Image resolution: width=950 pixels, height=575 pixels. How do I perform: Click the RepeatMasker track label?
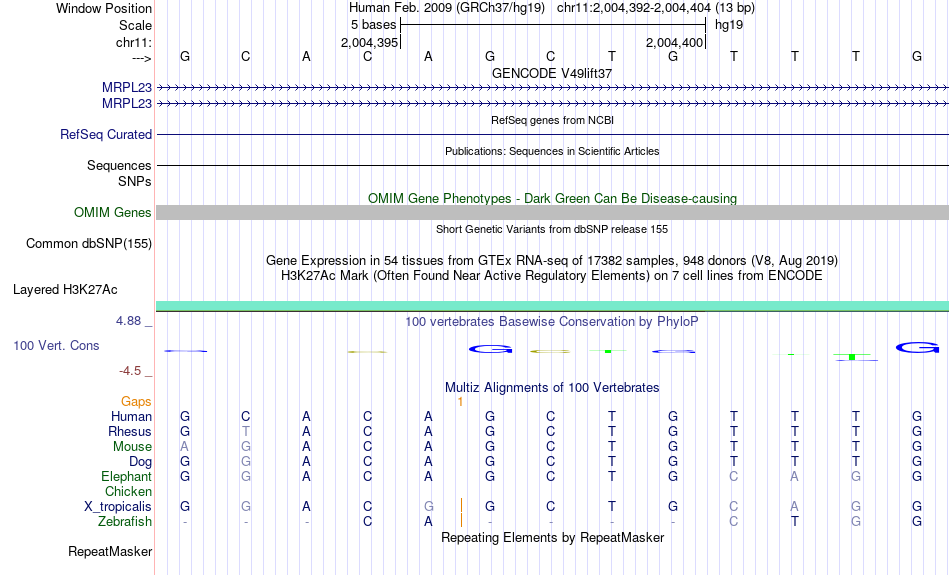point(110,551)
